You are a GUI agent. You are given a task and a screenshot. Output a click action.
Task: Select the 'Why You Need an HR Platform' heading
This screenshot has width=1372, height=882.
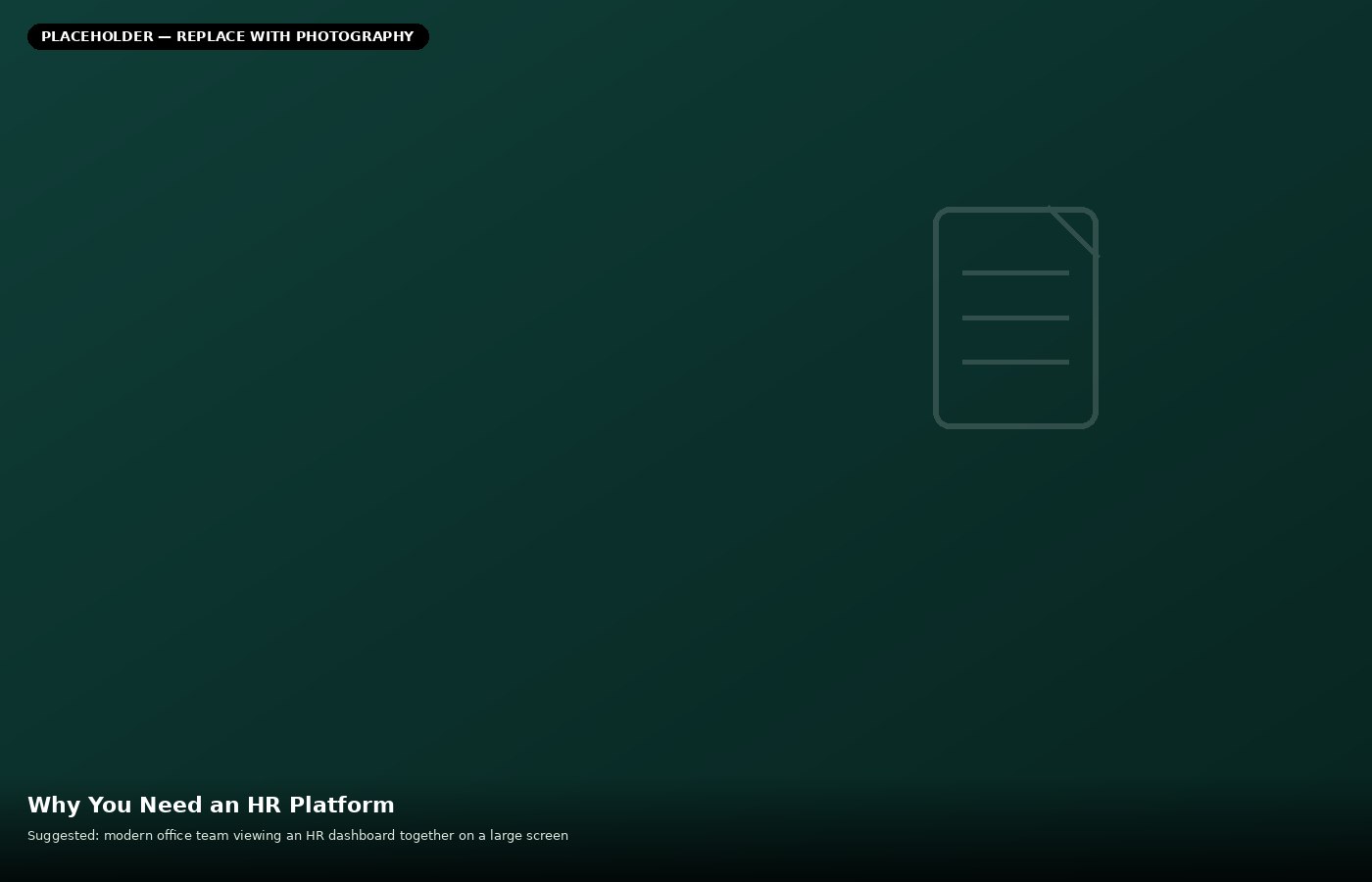click(211, 805)
